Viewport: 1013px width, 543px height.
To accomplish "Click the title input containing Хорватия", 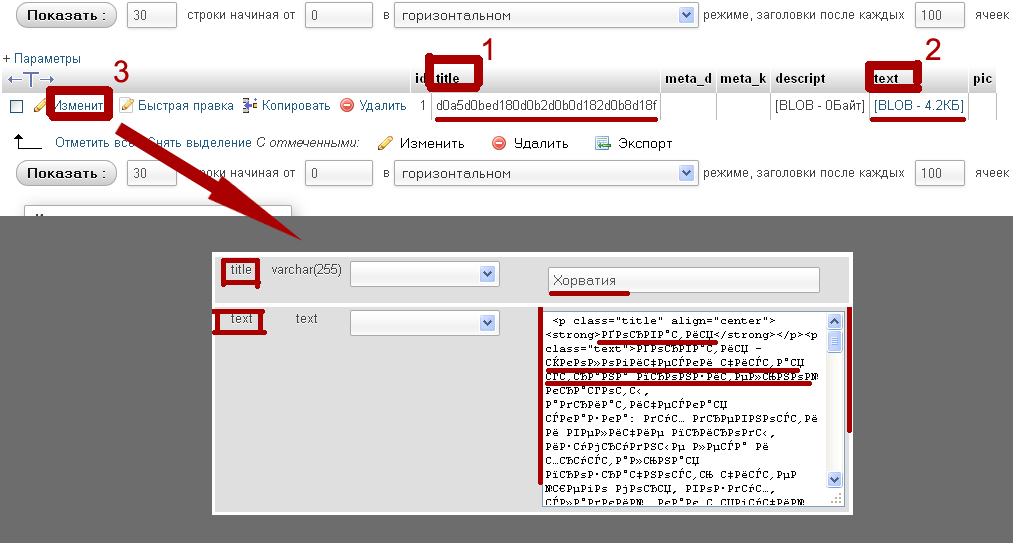I will tap(683, 280).
